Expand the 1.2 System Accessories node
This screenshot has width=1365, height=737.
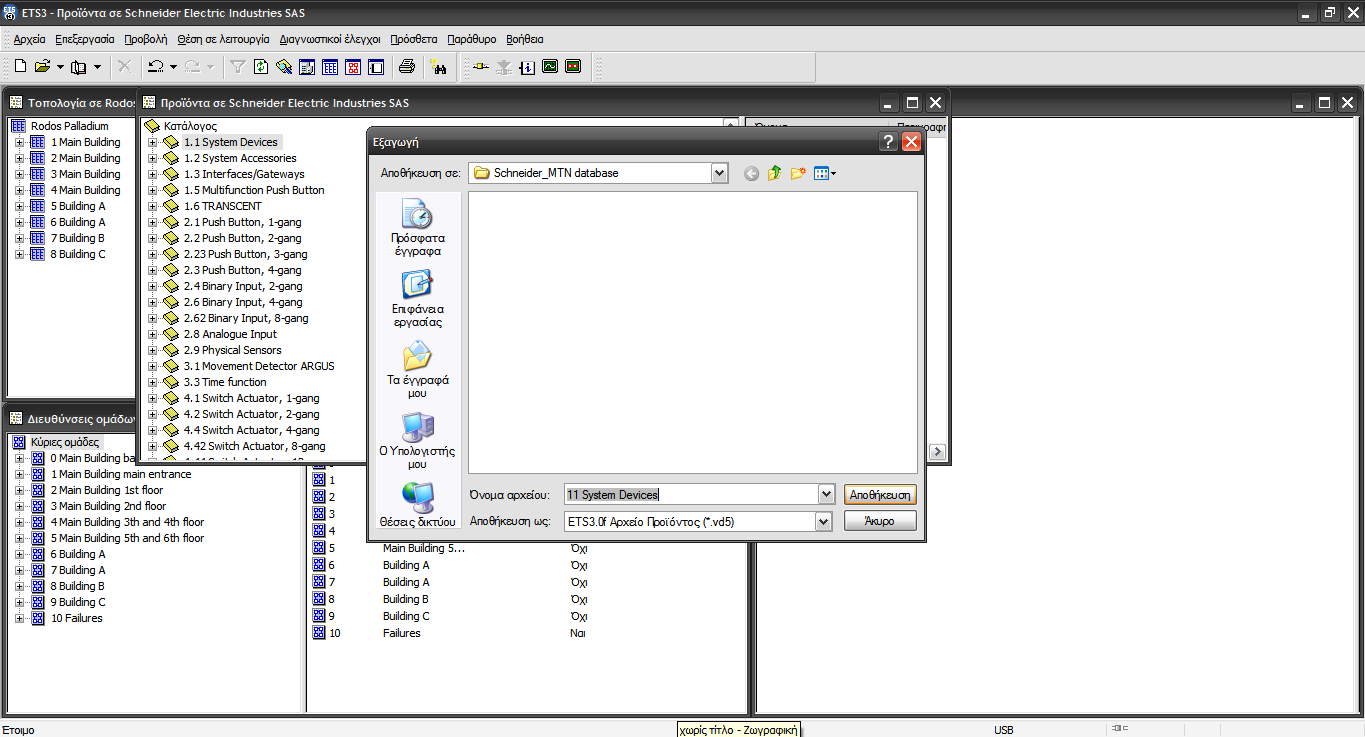pyautogui.click(x=153, y=158)
